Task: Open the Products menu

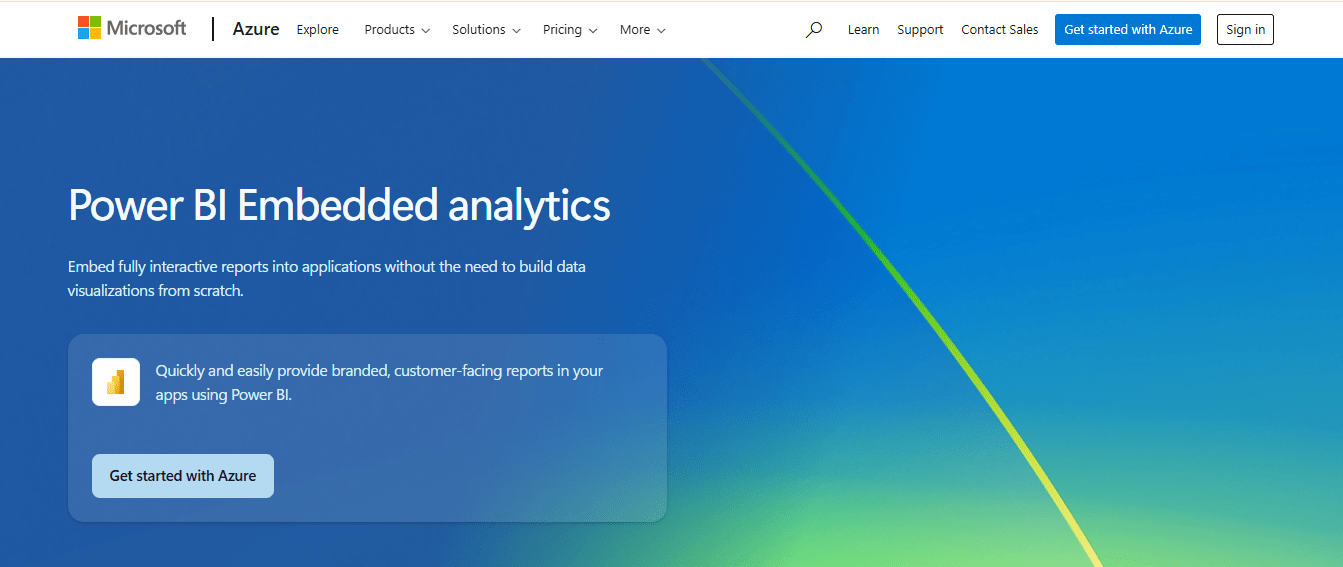Action: click(396, 30)
